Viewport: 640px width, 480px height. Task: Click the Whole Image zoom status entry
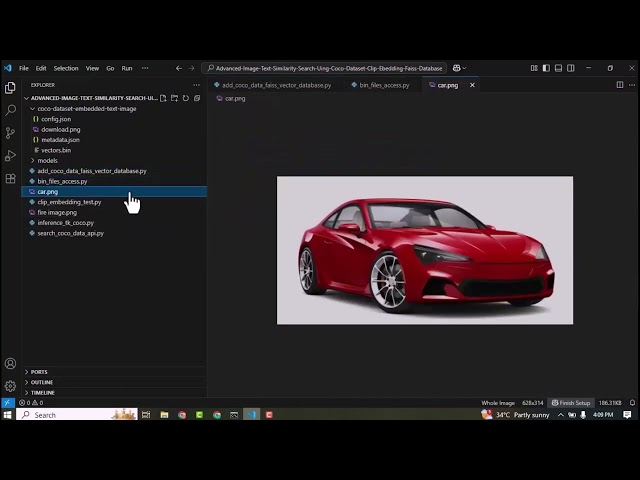tap(498, 402)
